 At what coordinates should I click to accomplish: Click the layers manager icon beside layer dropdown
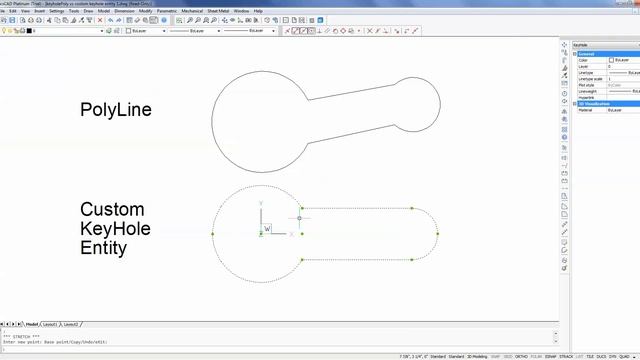pos(109,31)
